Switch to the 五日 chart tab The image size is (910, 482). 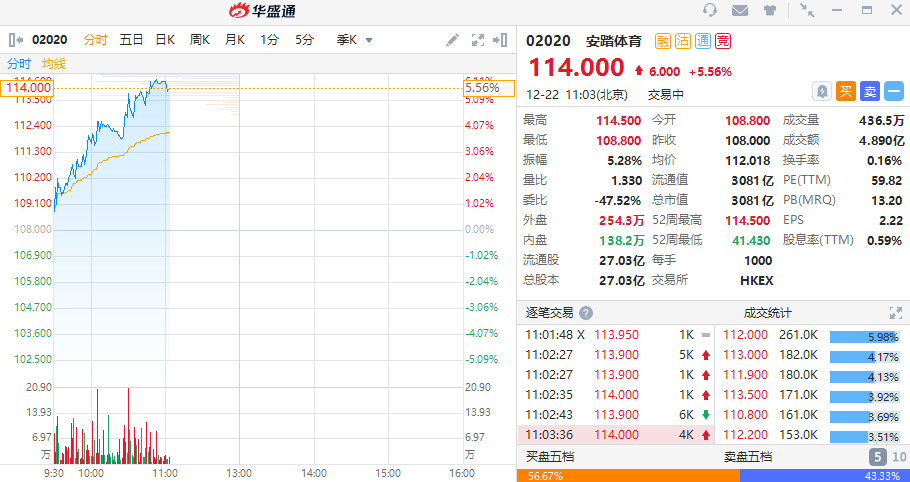[131, 40]
